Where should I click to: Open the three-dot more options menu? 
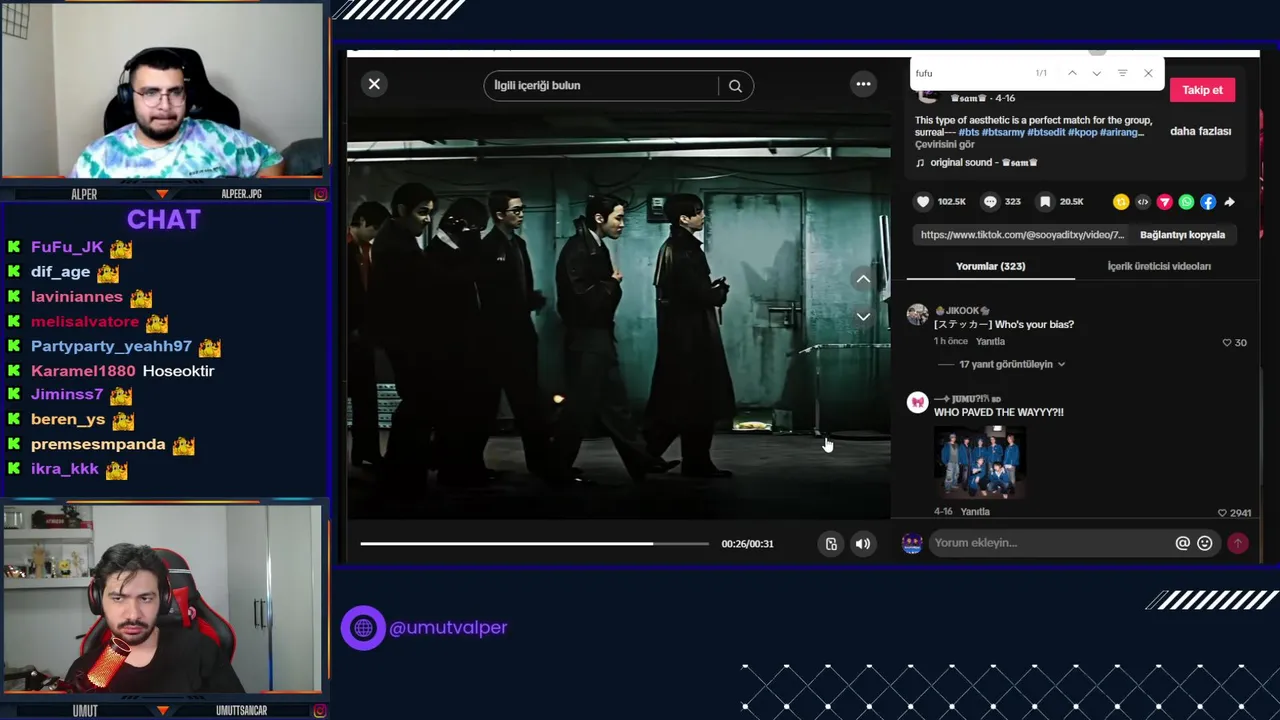[x=863, y=84]
